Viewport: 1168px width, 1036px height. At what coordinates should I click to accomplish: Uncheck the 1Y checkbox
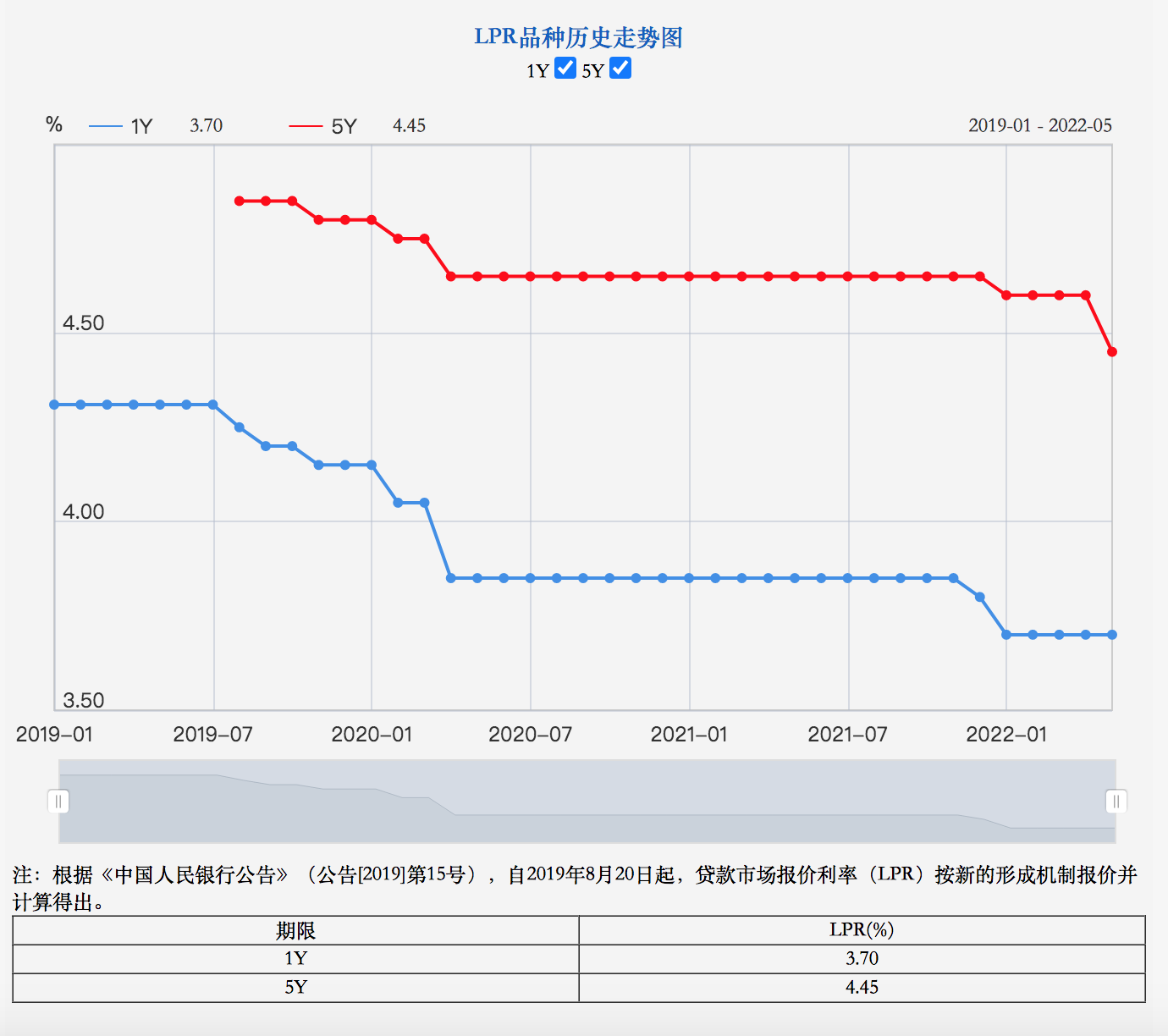565,69
